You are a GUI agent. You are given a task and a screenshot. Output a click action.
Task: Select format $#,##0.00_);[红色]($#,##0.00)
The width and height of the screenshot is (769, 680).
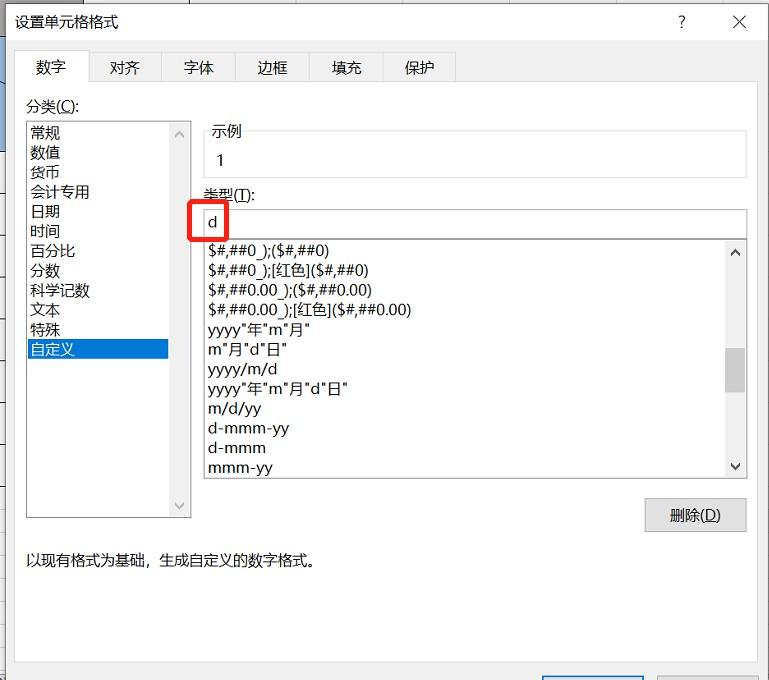pyautogui.click(x=464, y=310)
